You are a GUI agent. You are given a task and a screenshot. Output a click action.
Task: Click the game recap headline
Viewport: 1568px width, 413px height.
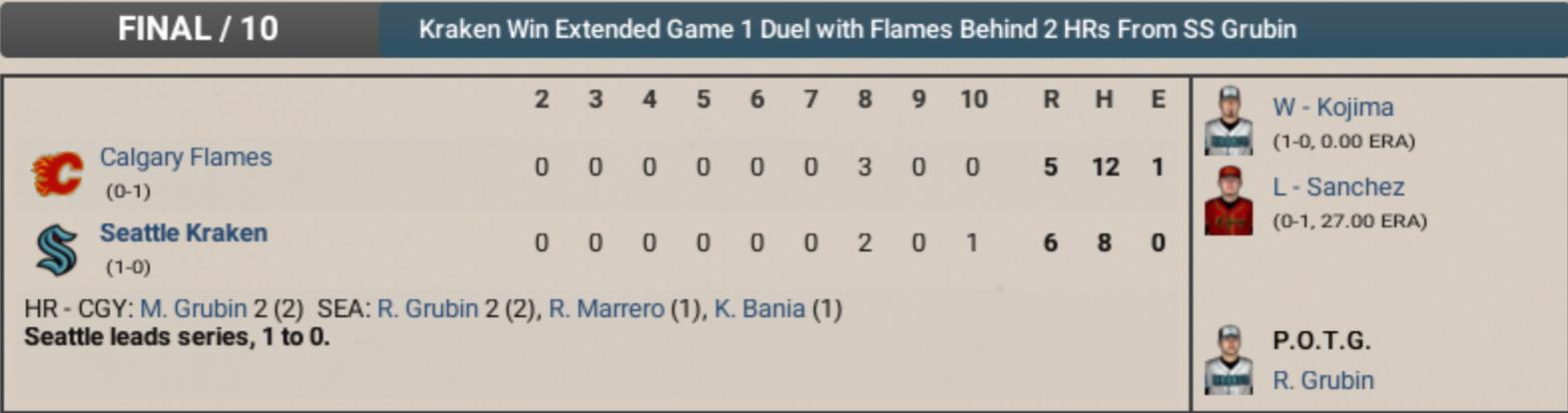click(x=857, y=29)
